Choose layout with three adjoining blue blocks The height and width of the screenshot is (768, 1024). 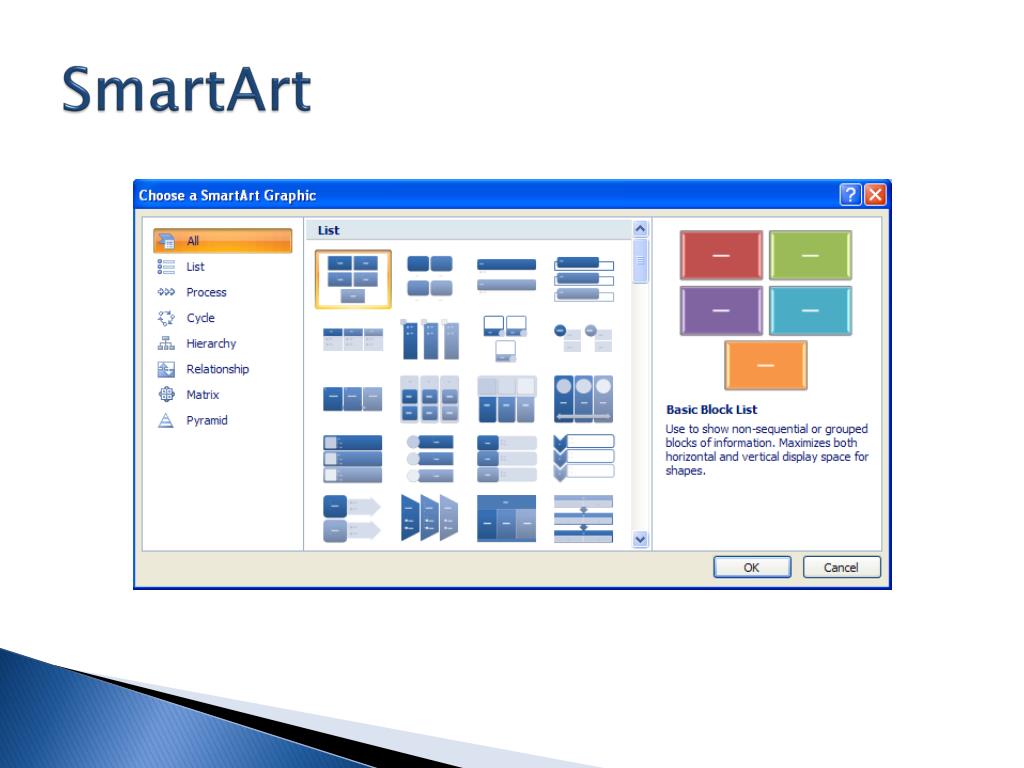[x=353, y=399]
